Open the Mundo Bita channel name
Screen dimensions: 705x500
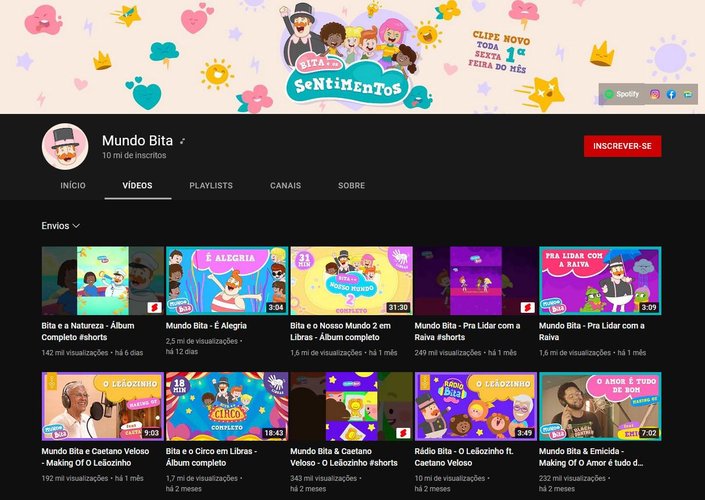137,141
